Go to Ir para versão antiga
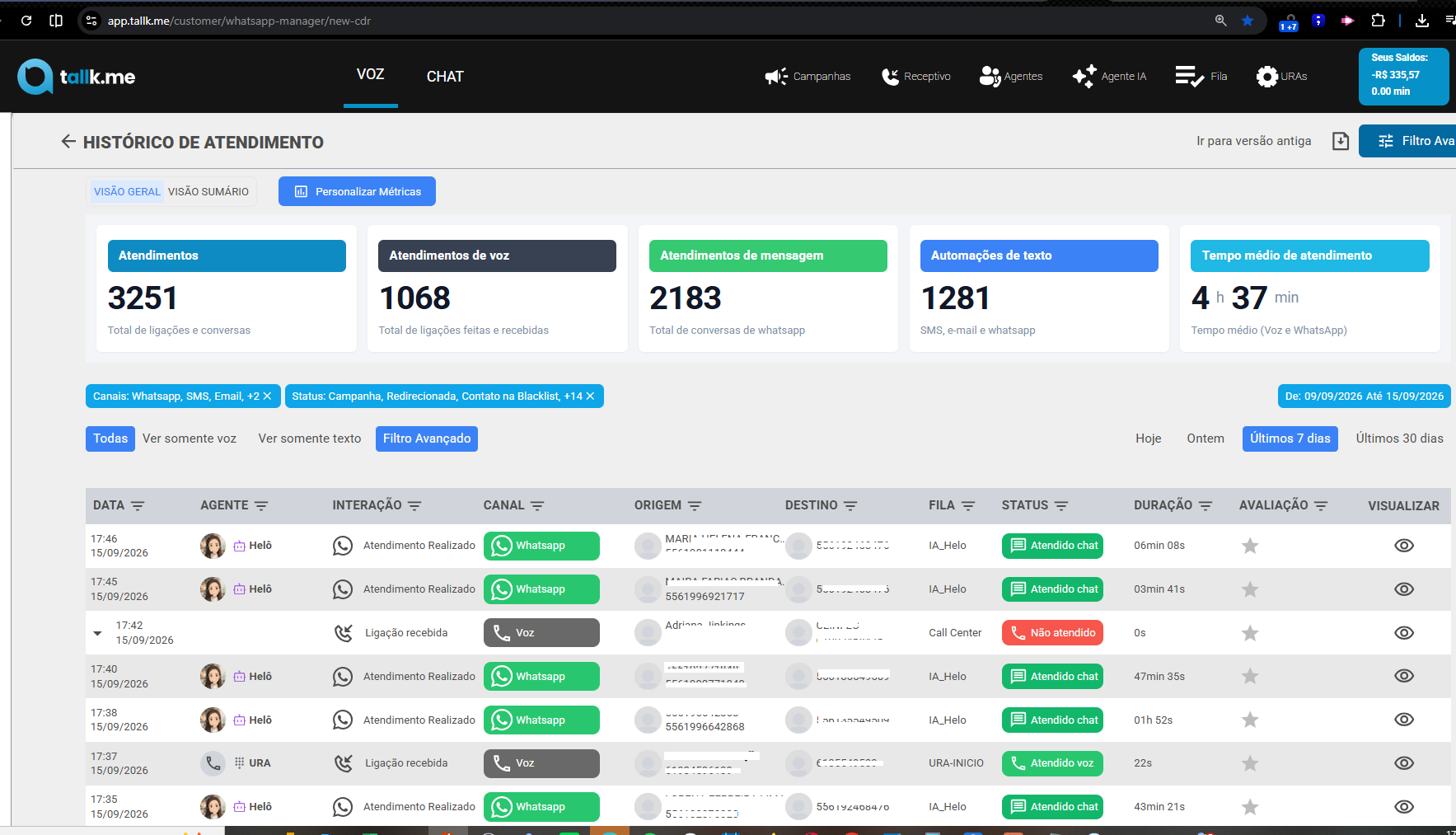The image size is (1456, 835). coord(1253,141)
